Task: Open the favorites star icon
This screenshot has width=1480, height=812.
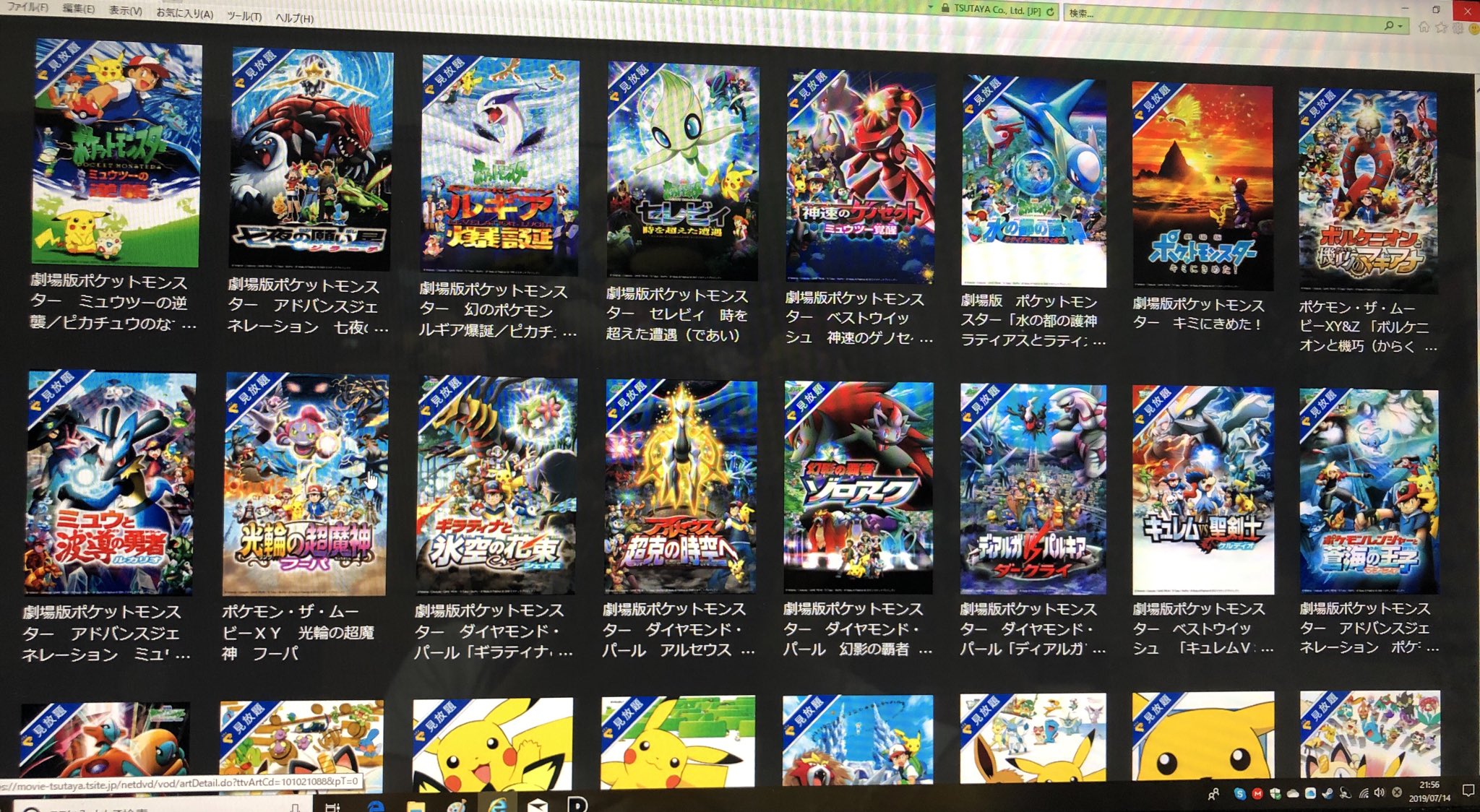Action: pyautogui.click(x=1441, y=27)
